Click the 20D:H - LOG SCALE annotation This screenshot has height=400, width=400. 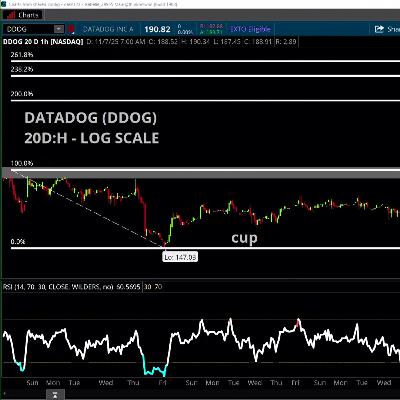tap(92, 138)
